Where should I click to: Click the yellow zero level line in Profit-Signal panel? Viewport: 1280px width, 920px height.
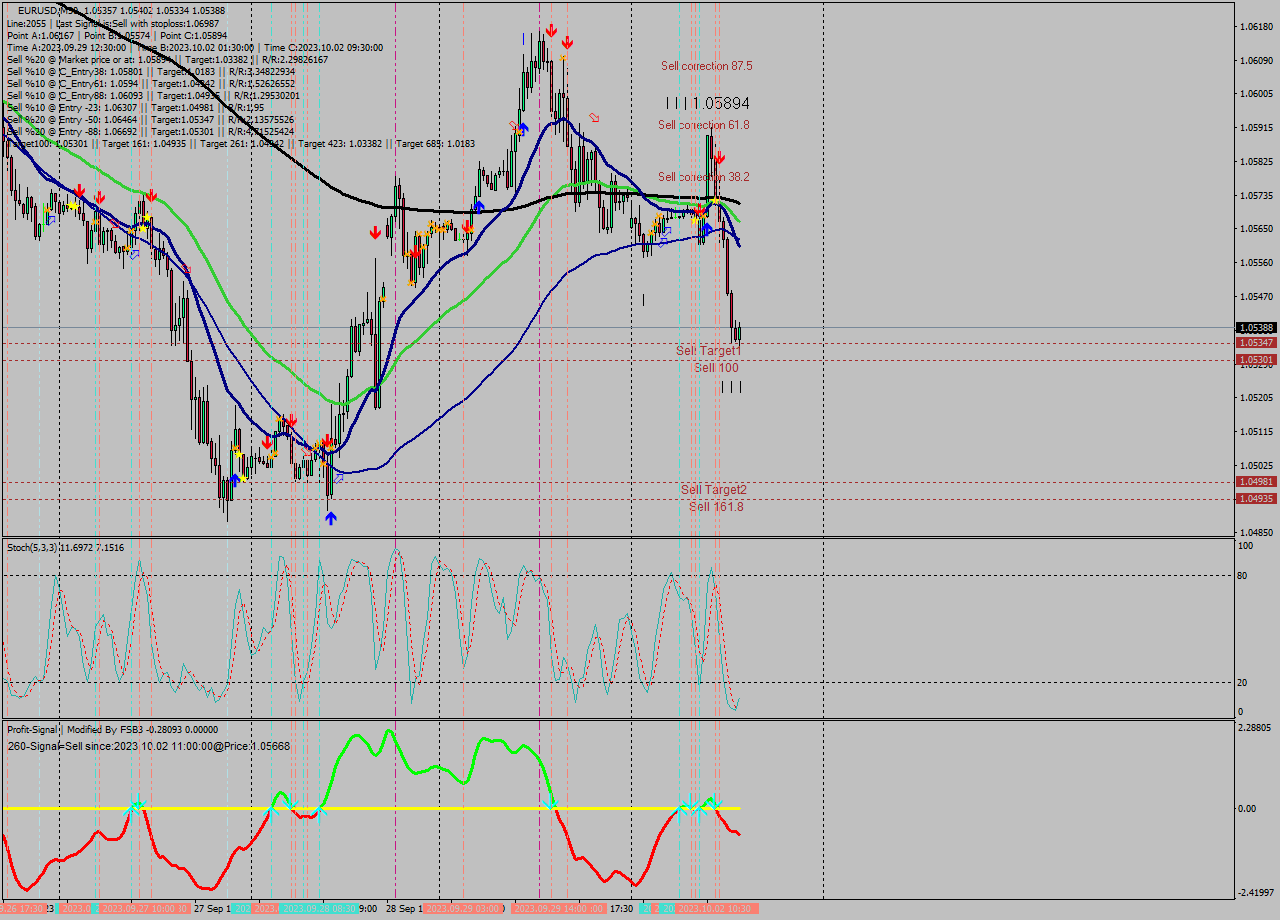pyautogui.click(x=400, y=805)
